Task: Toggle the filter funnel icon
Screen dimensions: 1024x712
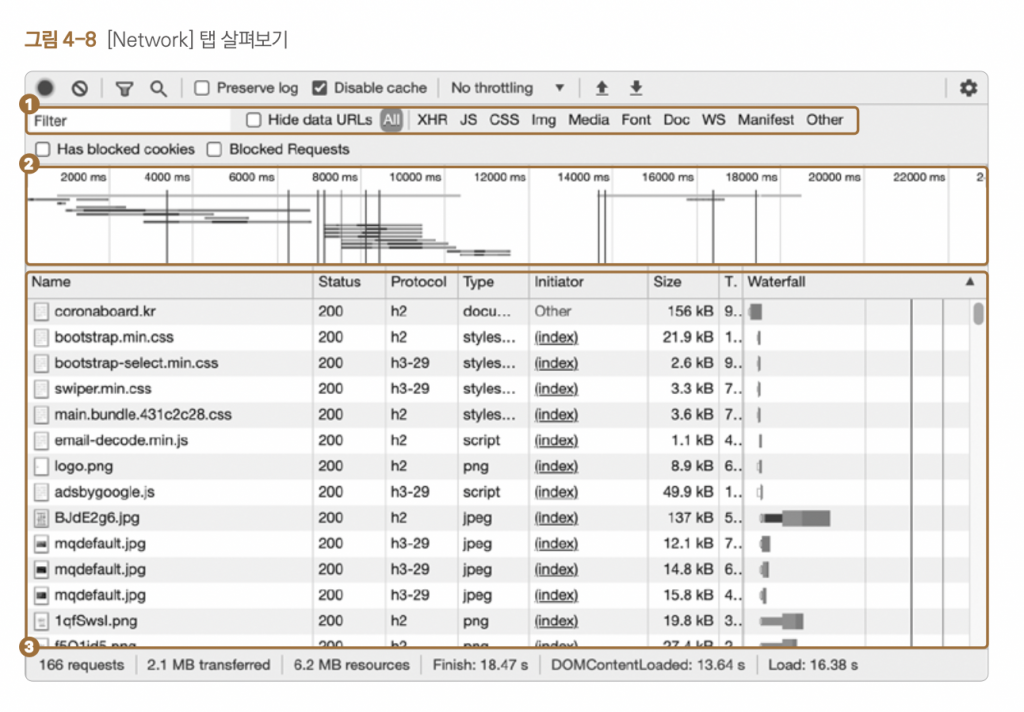Action: click(124, 88)
